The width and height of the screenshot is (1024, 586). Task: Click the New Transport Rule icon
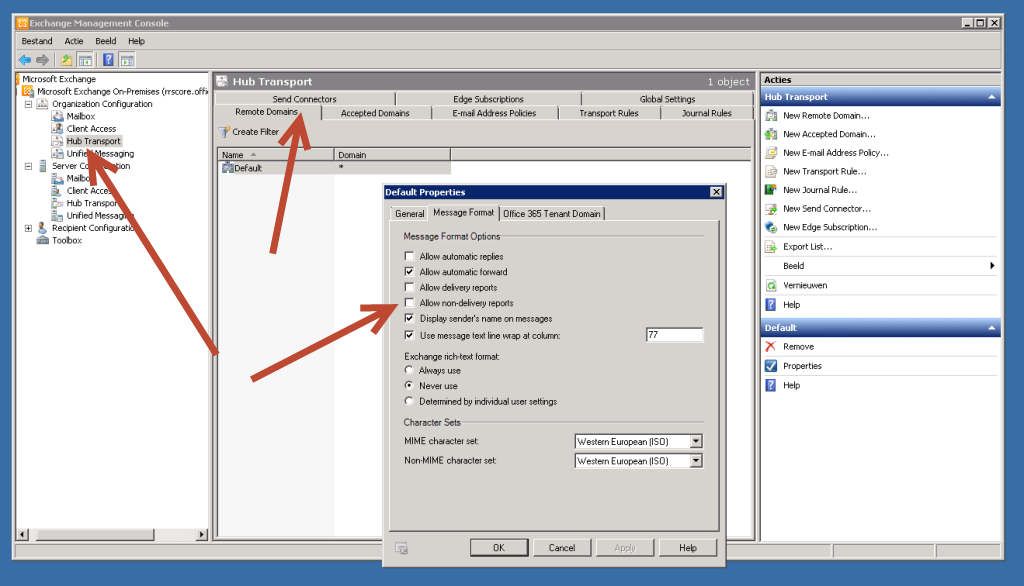[x=771, y=171]
